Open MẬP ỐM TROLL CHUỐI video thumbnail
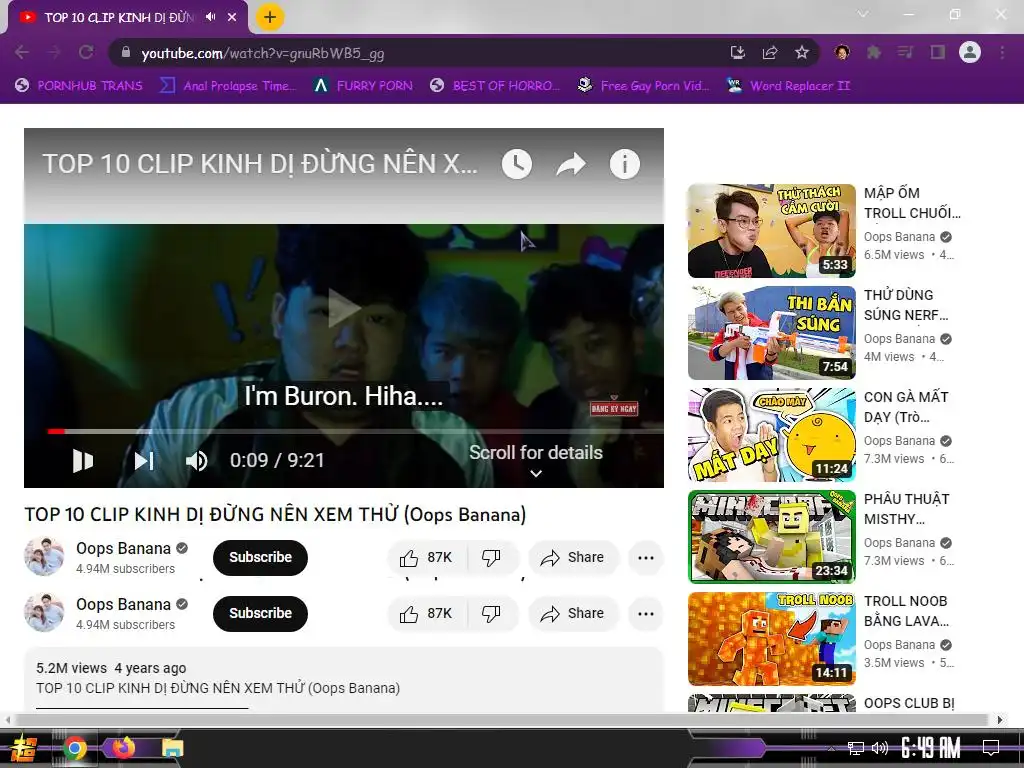Screen dimensions: 1024x768 click(771, 231)
